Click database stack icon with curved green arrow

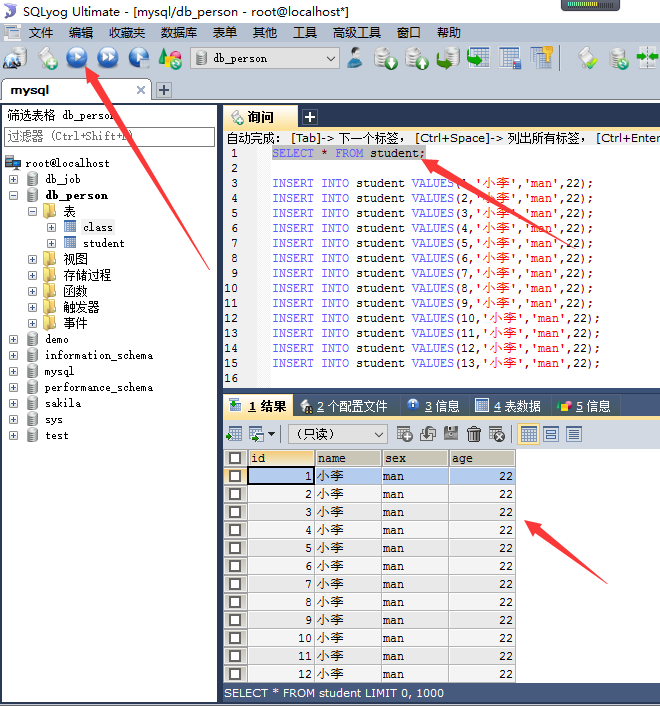(448, 58)
